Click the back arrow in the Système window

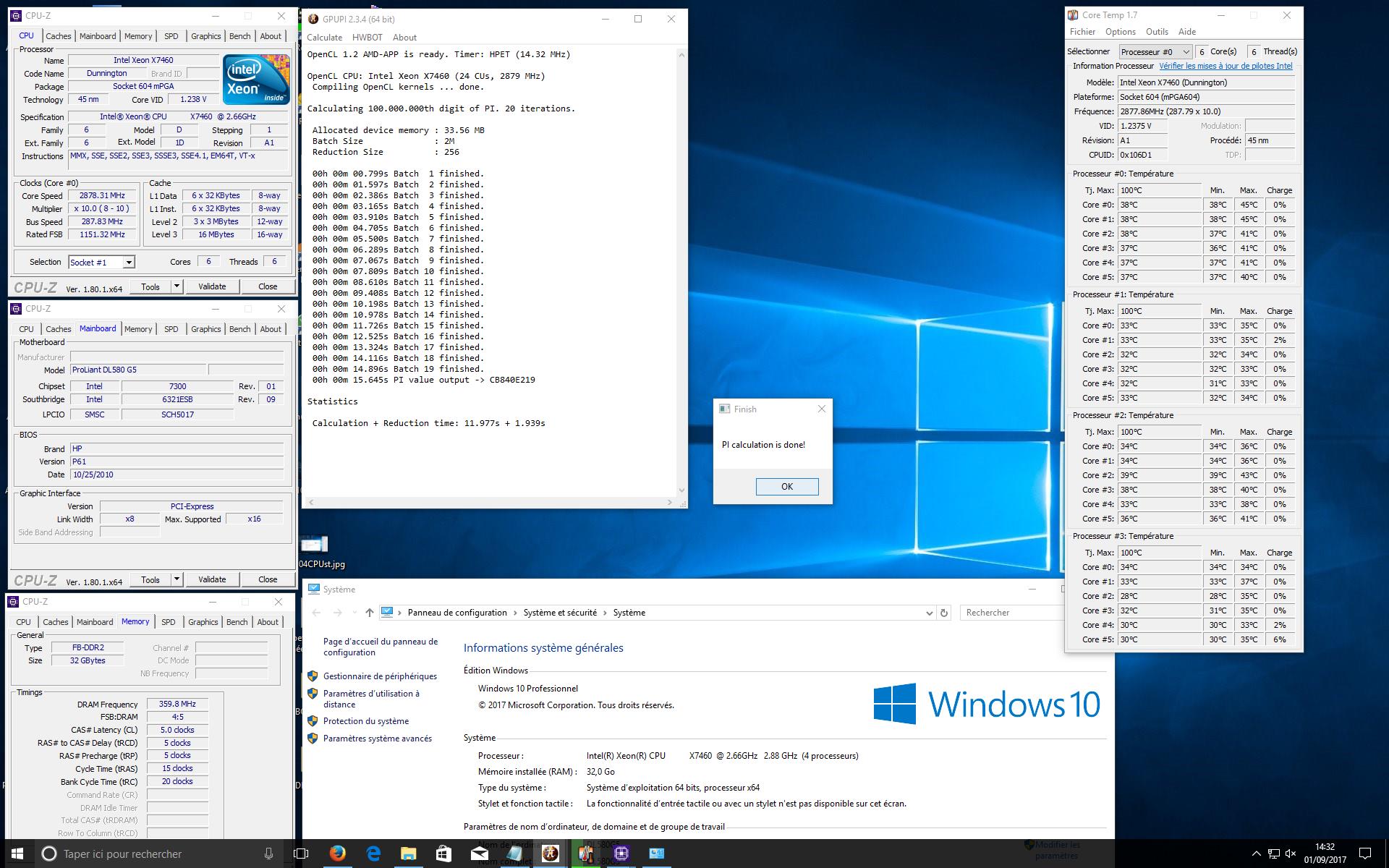click(x=316, y=613)
